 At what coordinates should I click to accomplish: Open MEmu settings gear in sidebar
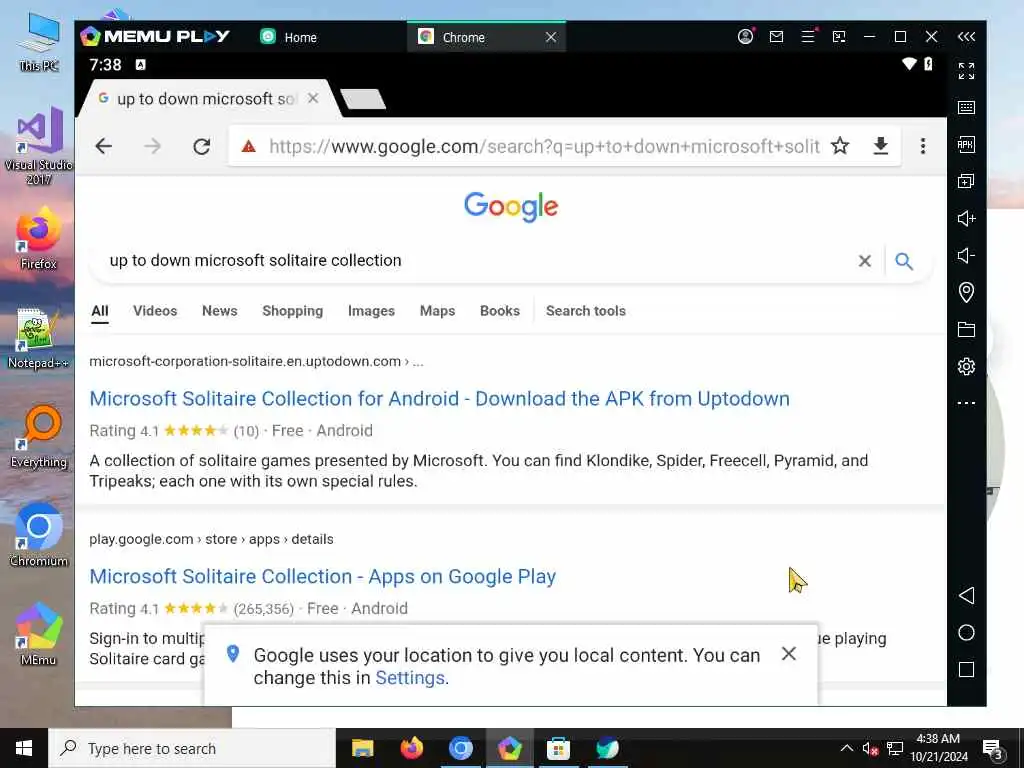pos(967,366)
